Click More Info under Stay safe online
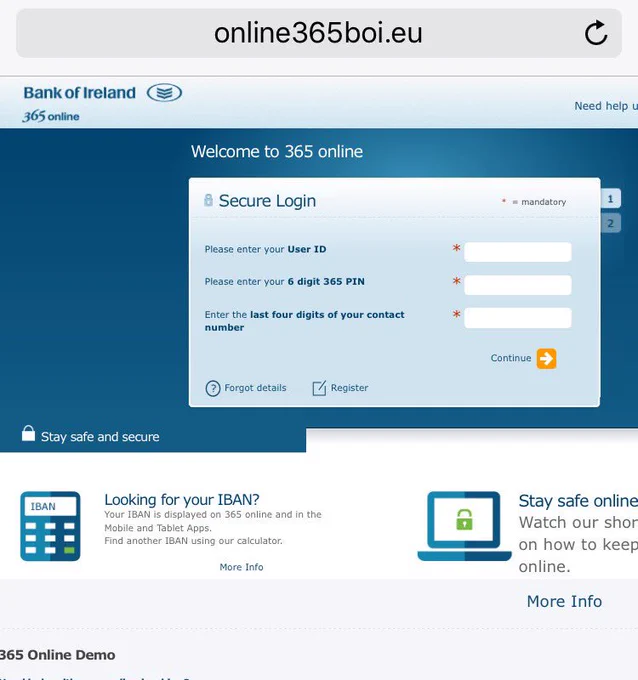 (x=564, y=601)
